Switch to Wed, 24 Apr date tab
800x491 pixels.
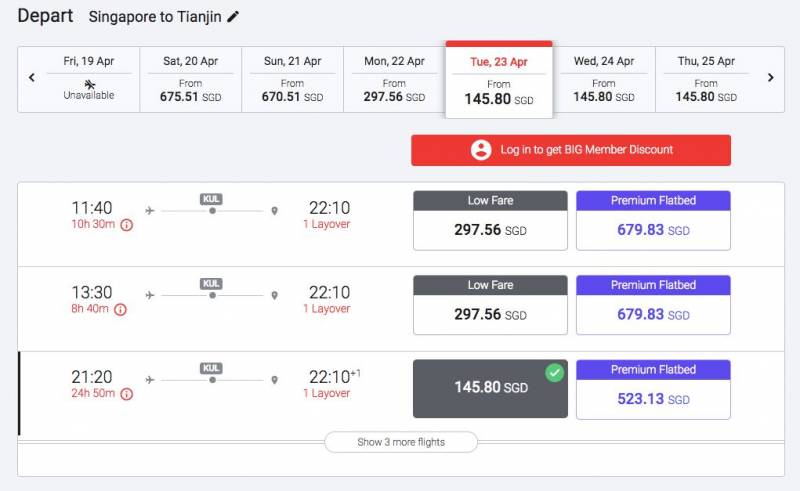click(x=604, y=78)
